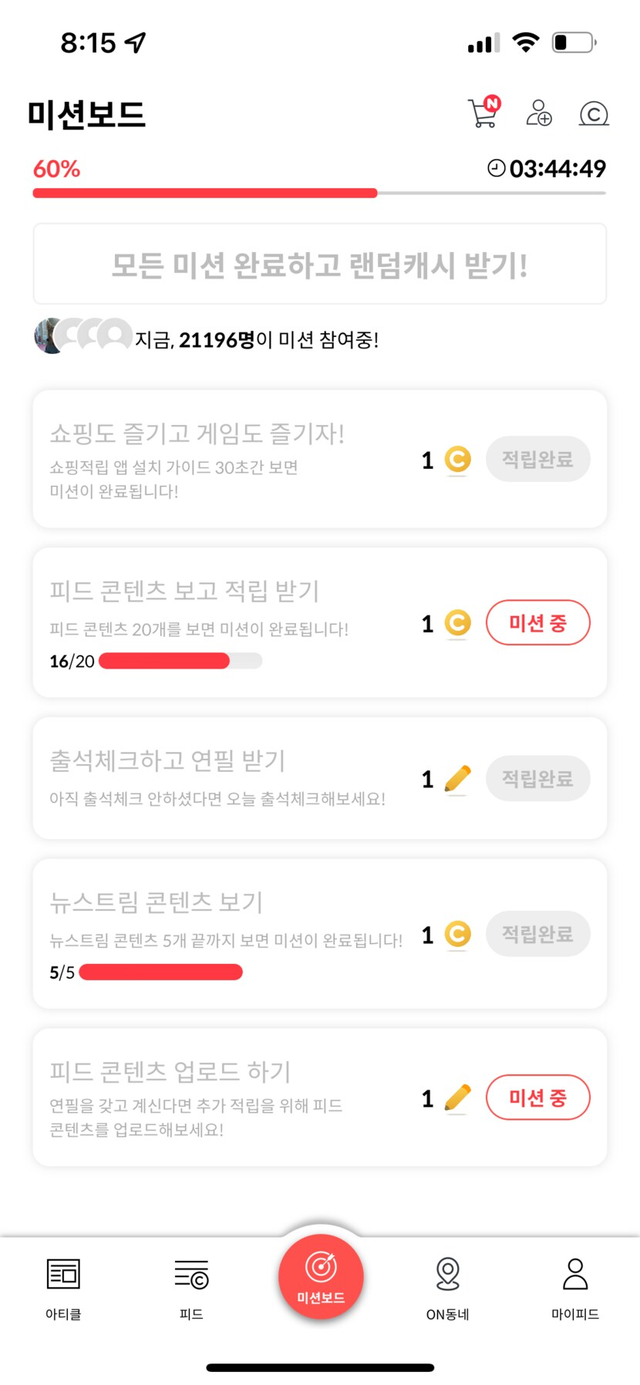Tap 적립완료 button on 뉴스트림 콘텐츠 mission

coord(538,934)
